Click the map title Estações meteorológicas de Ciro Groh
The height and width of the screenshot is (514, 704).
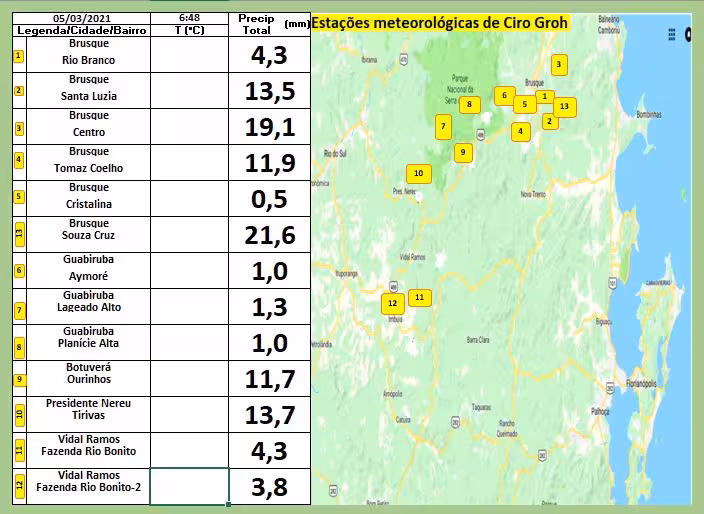point(440,23)
